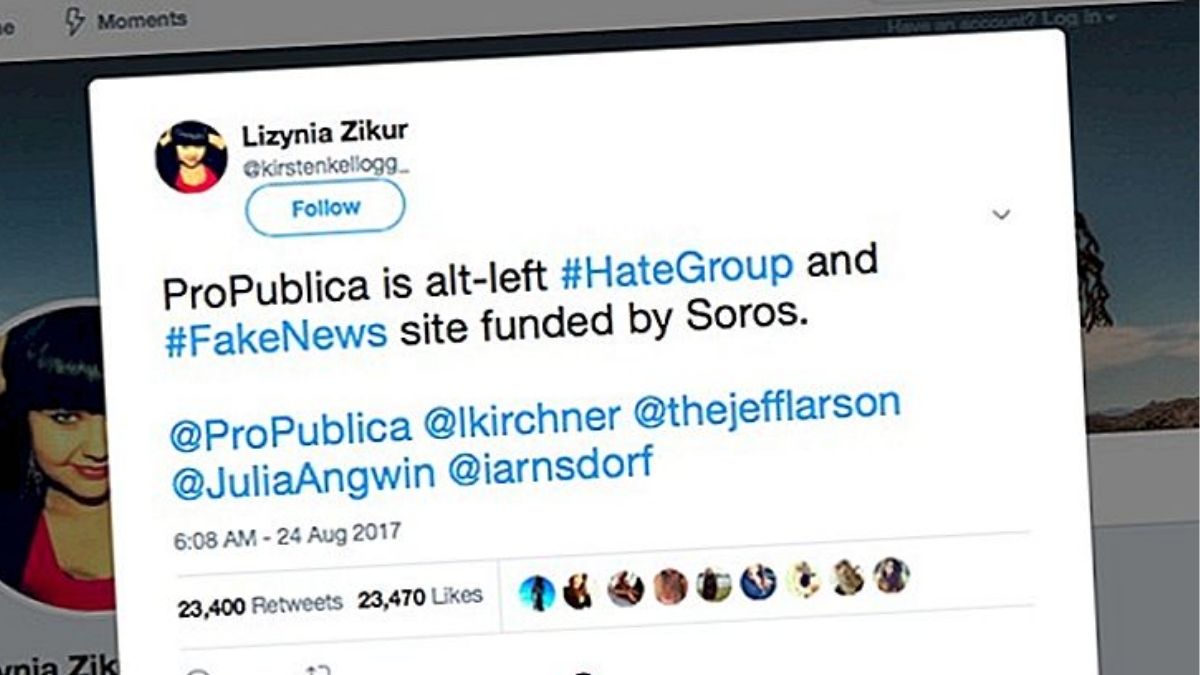Click the Lizynia Zikur display name
Viewport: 1200px width, 675px height.
coord(325,132)
